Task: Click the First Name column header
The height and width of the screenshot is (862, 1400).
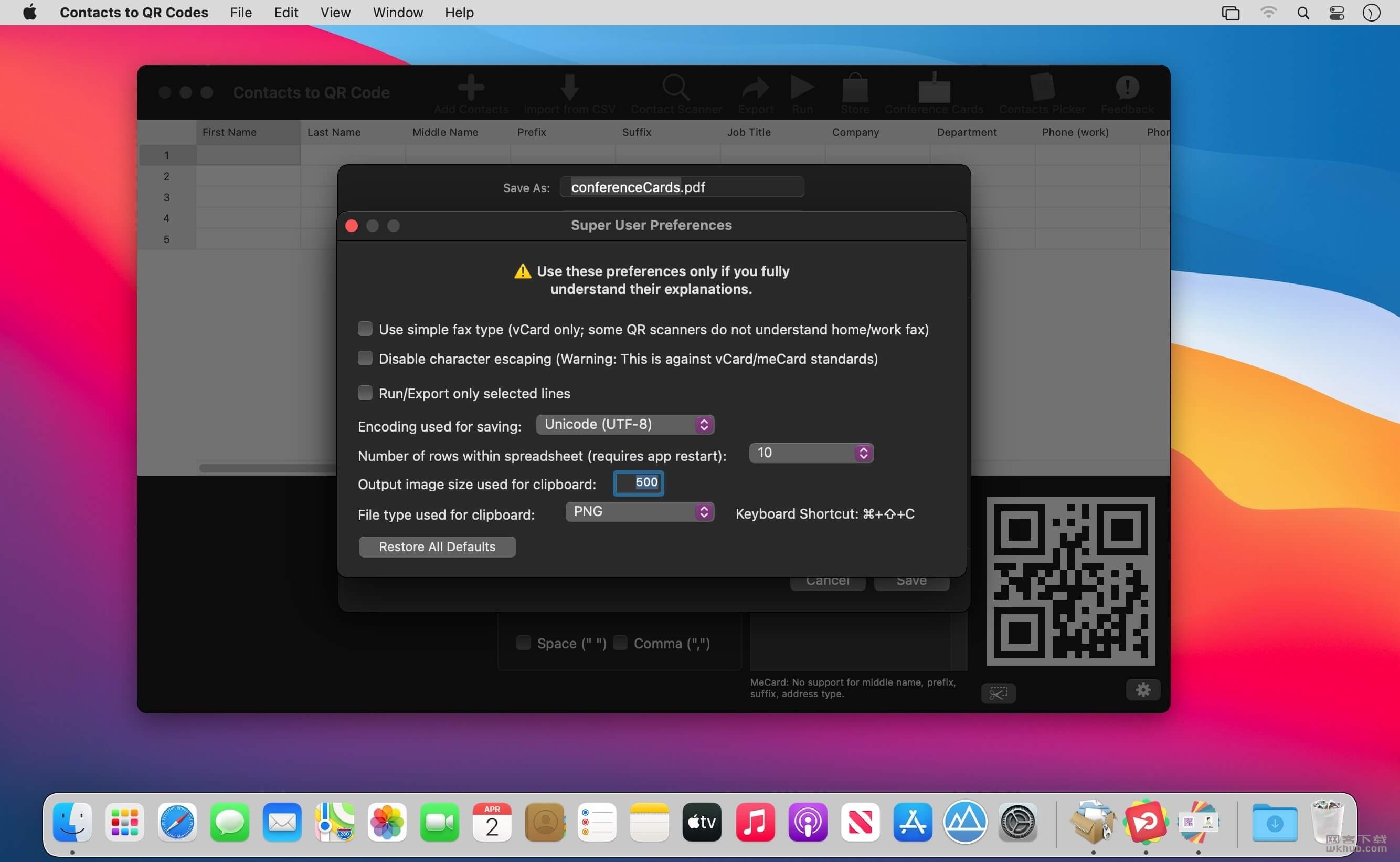Action: coord(248,132)
